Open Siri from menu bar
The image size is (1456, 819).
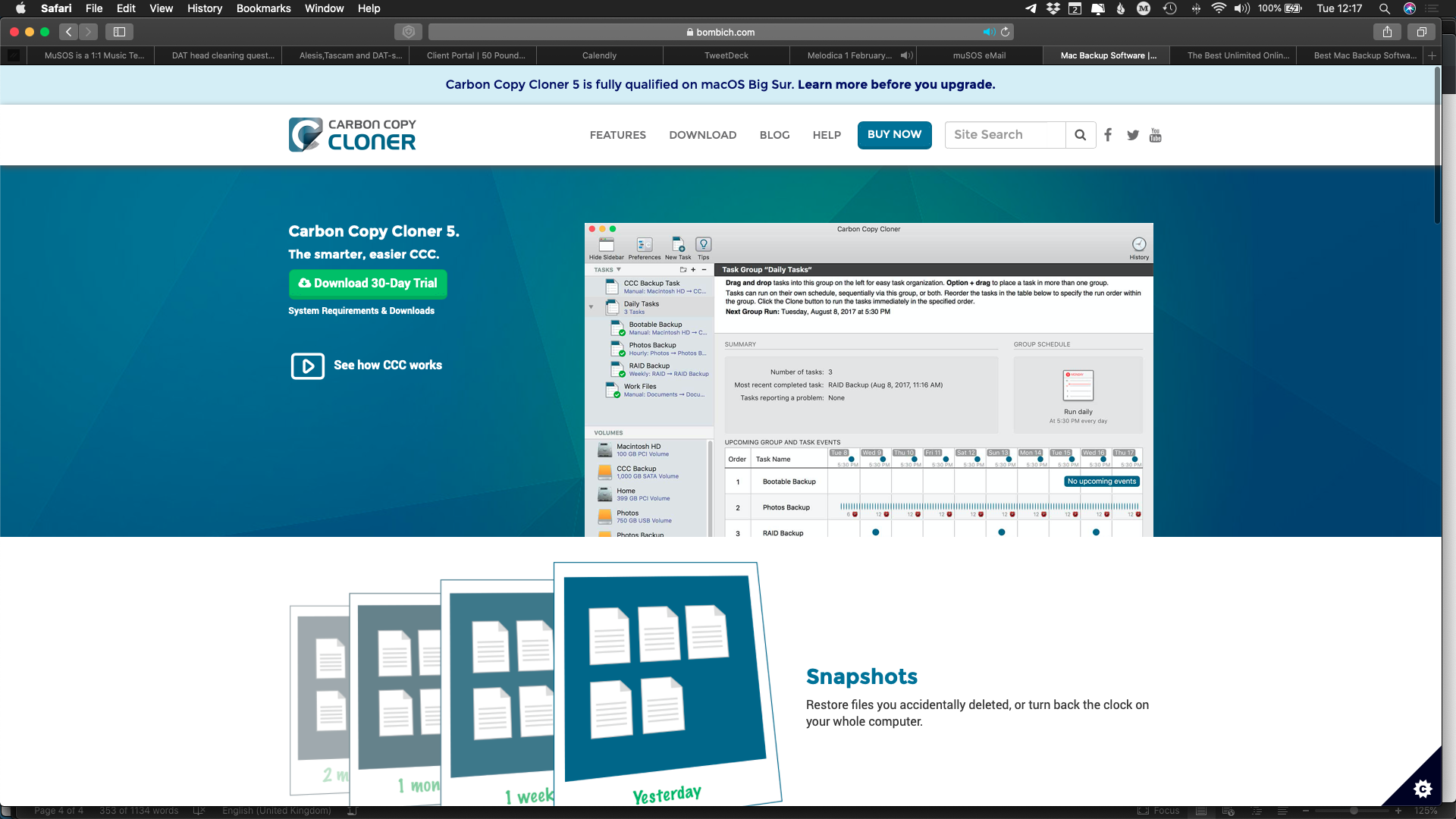click(1410, 8)
